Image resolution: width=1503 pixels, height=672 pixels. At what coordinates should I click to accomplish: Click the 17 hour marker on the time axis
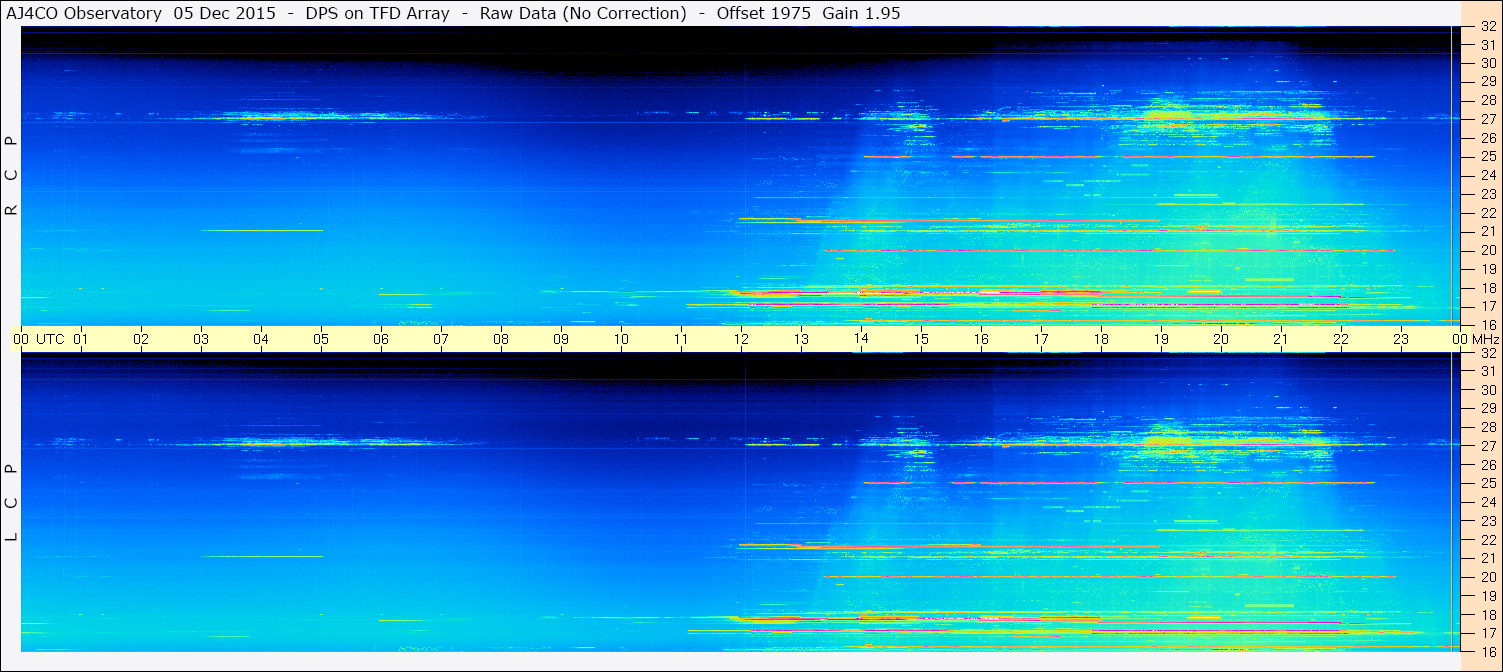click(1041, 339)
